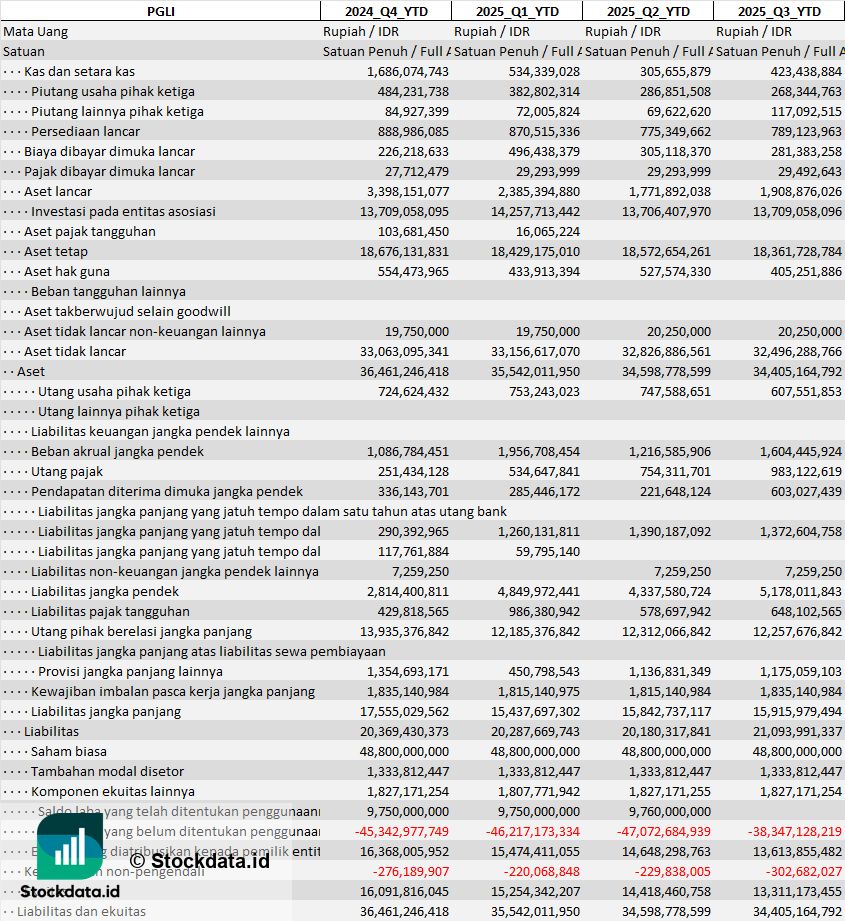Select the 2025_Q1_YTD column header
The width and height of the screenshot is (845, 921).
coord(517,11)
